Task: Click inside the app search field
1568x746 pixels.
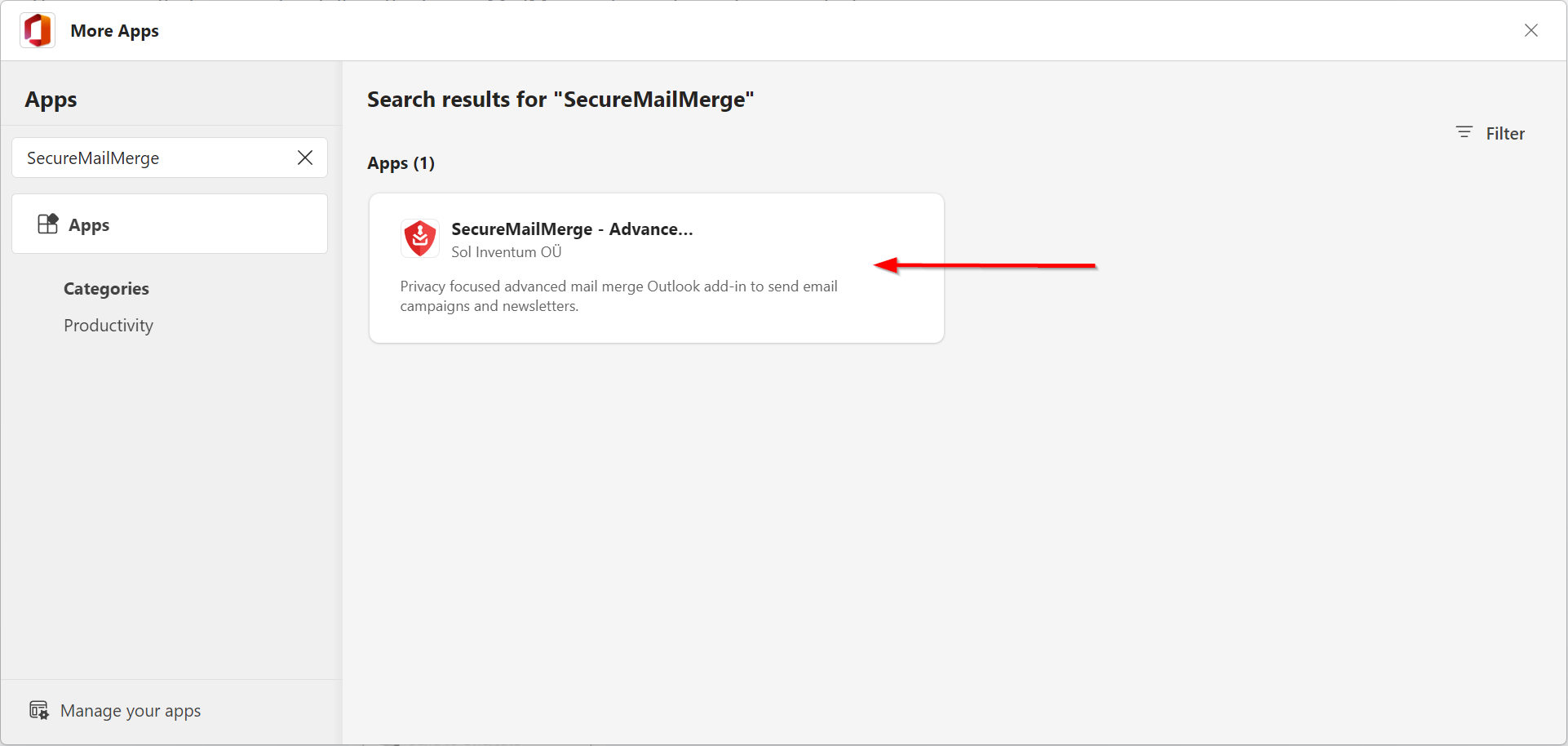Action: coord(147,158)
